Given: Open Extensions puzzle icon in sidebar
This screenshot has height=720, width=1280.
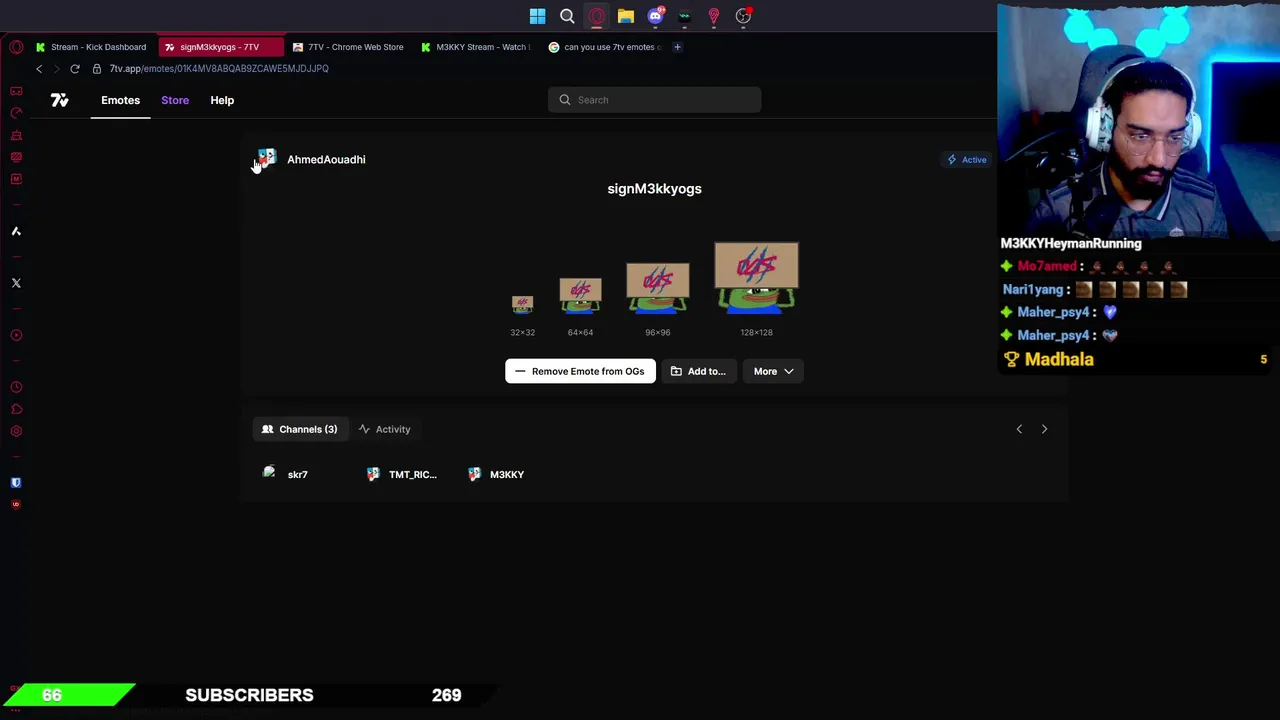Looking at the screenshot, I should [16, 409].
